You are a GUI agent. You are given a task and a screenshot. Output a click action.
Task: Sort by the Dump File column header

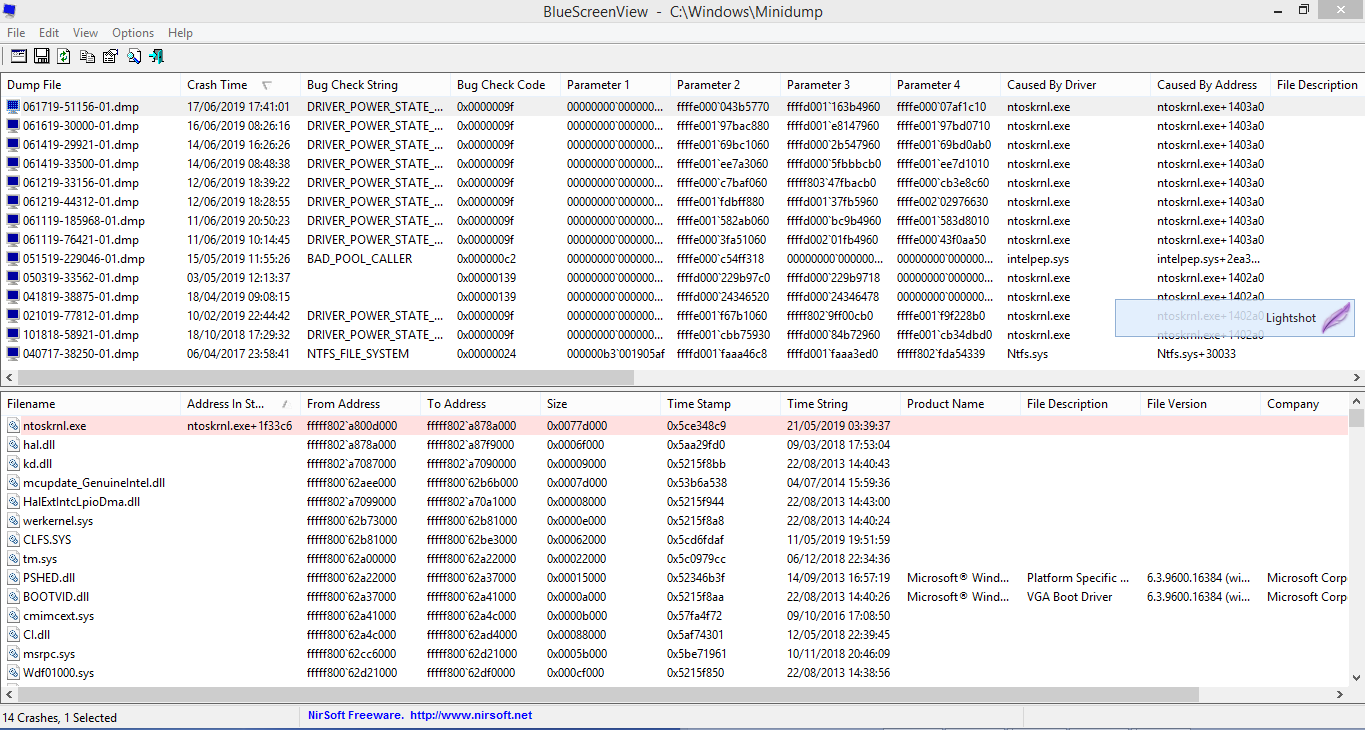(x=91, y=85)
